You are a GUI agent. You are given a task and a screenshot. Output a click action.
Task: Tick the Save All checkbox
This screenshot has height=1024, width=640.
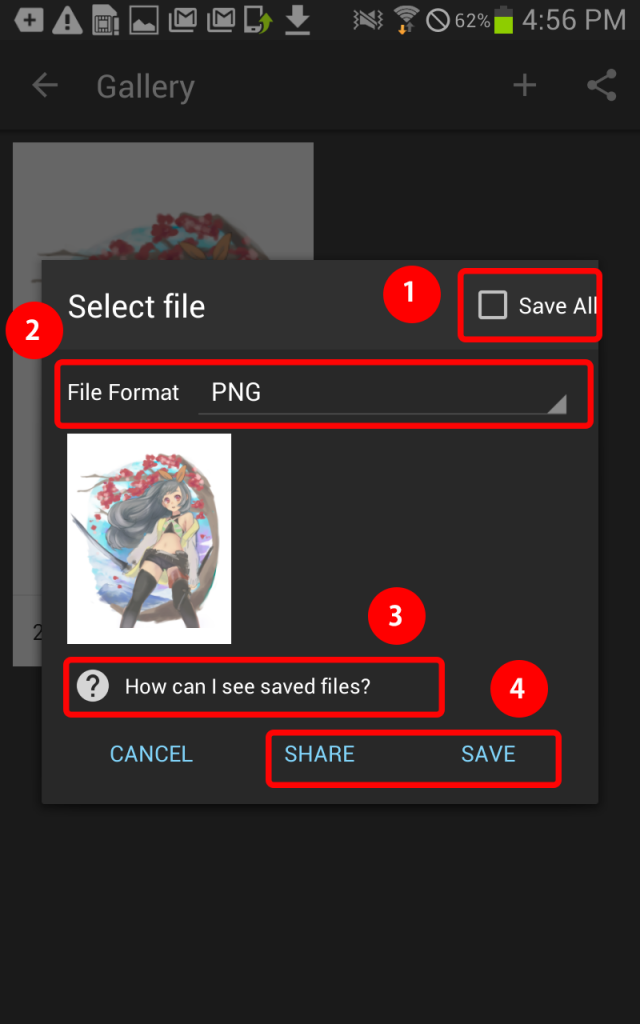[492, 305]
